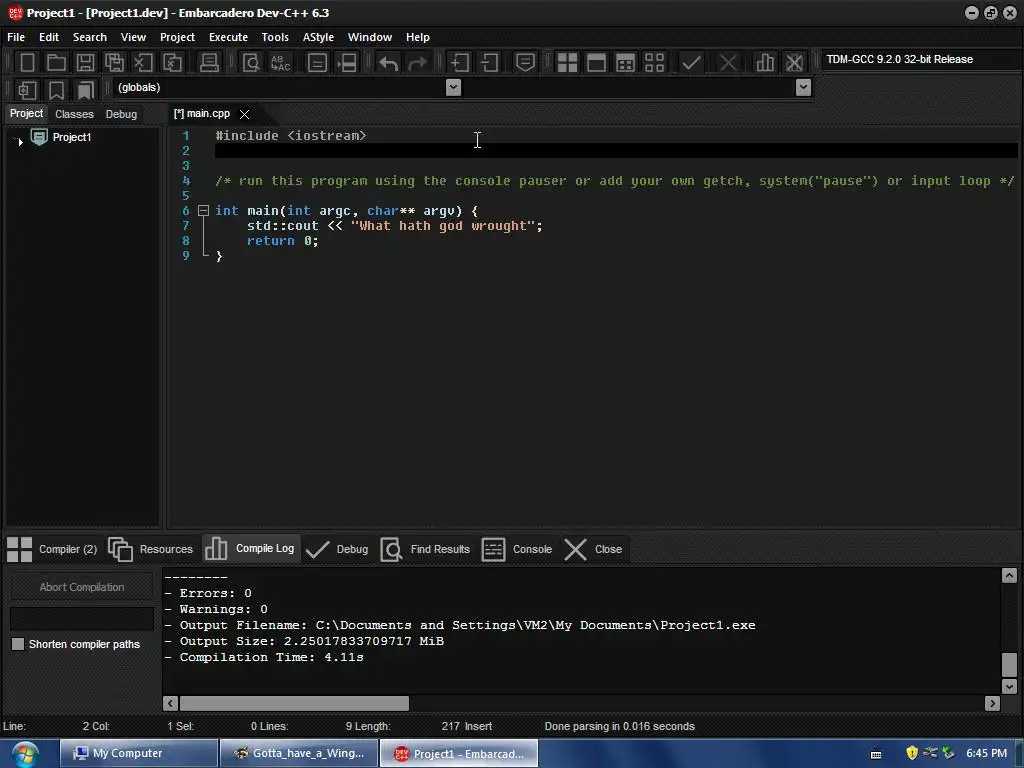
Task: Open the second members dropdown arrow
Action: tap(803, 87)
